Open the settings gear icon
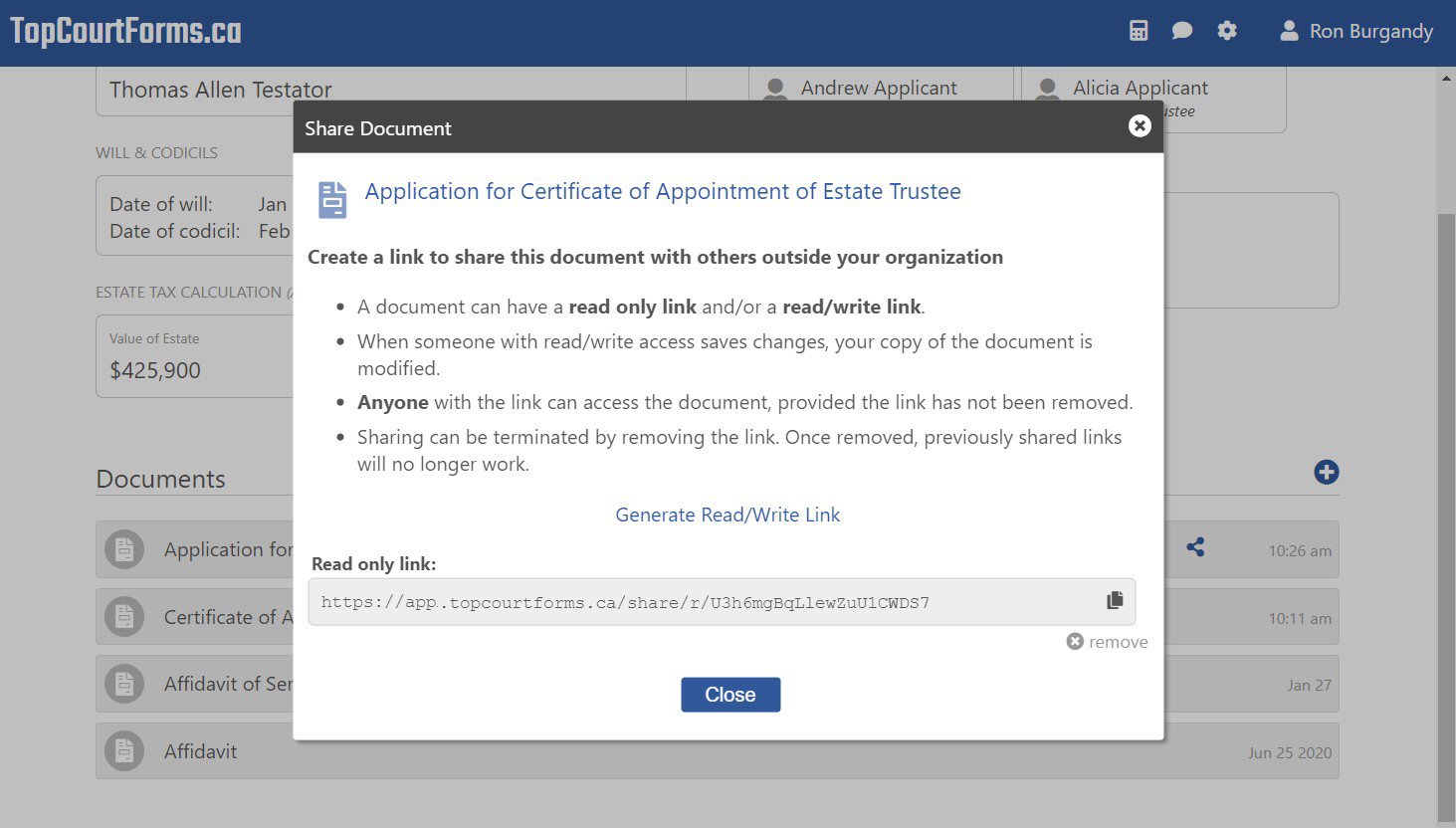 pos(1227,31)
